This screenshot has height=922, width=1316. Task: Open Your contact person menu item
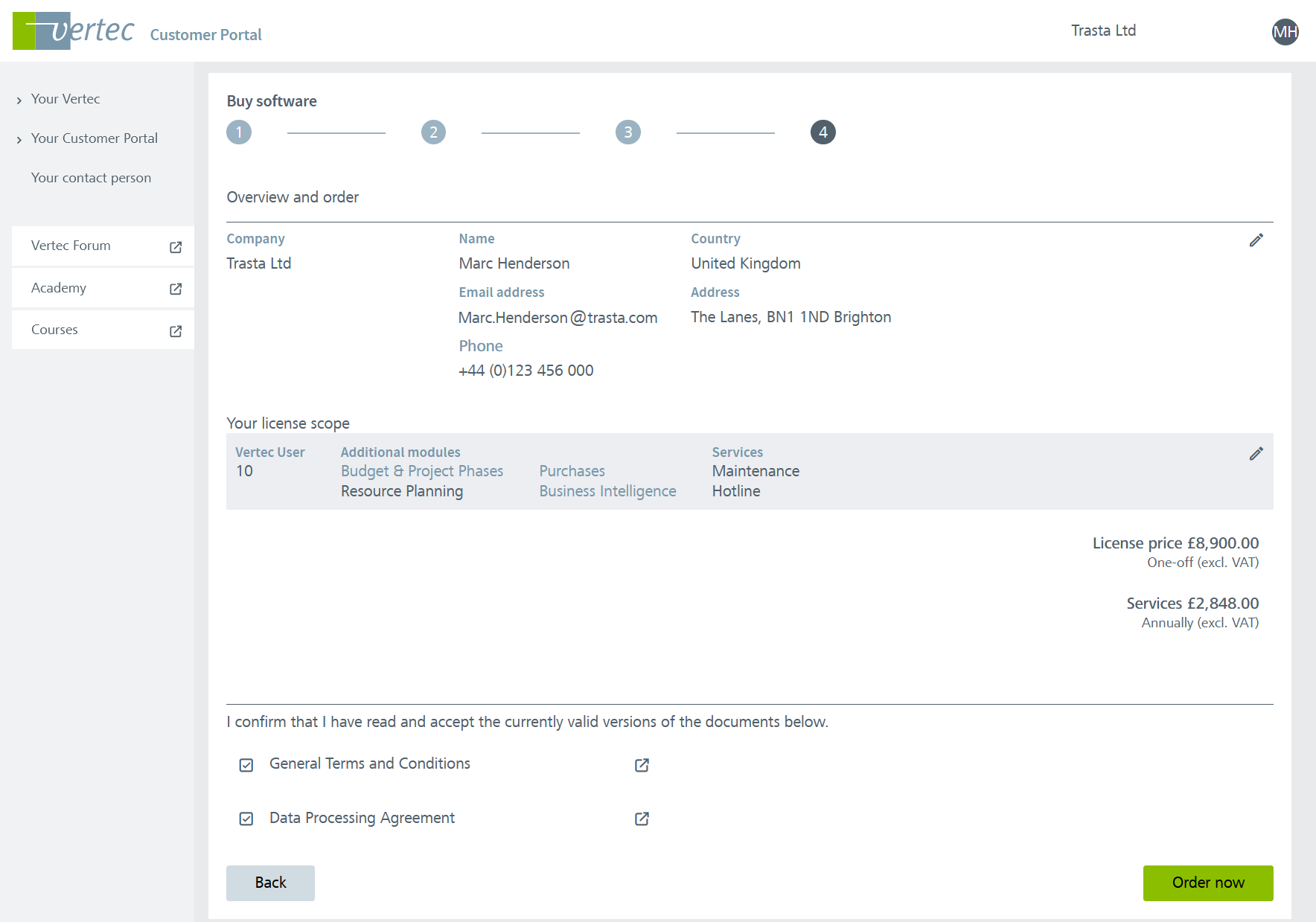coord(91,178)
